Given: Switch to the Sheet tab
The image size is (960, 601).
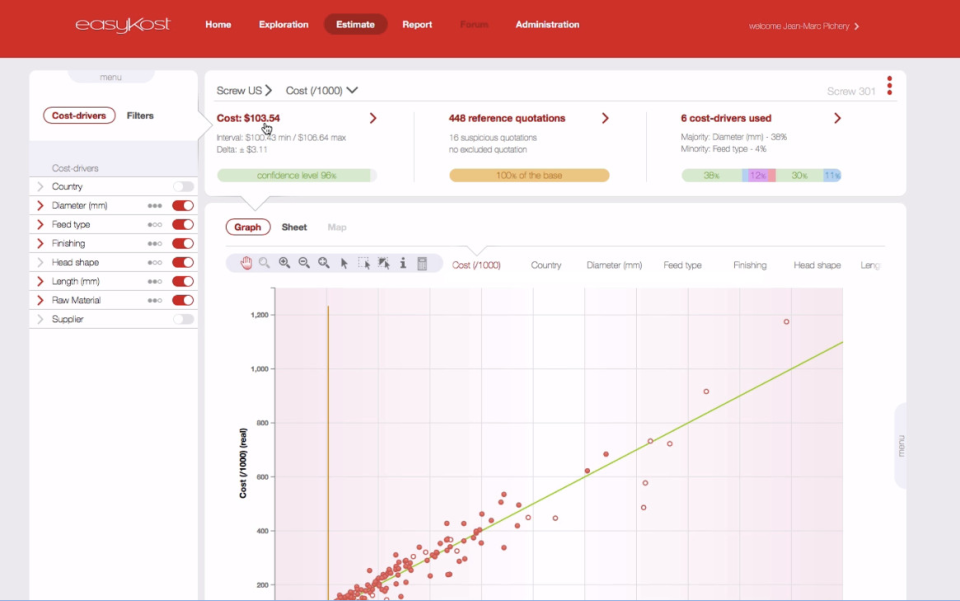Looking at the screenshot, I should [x=294, y=227].
